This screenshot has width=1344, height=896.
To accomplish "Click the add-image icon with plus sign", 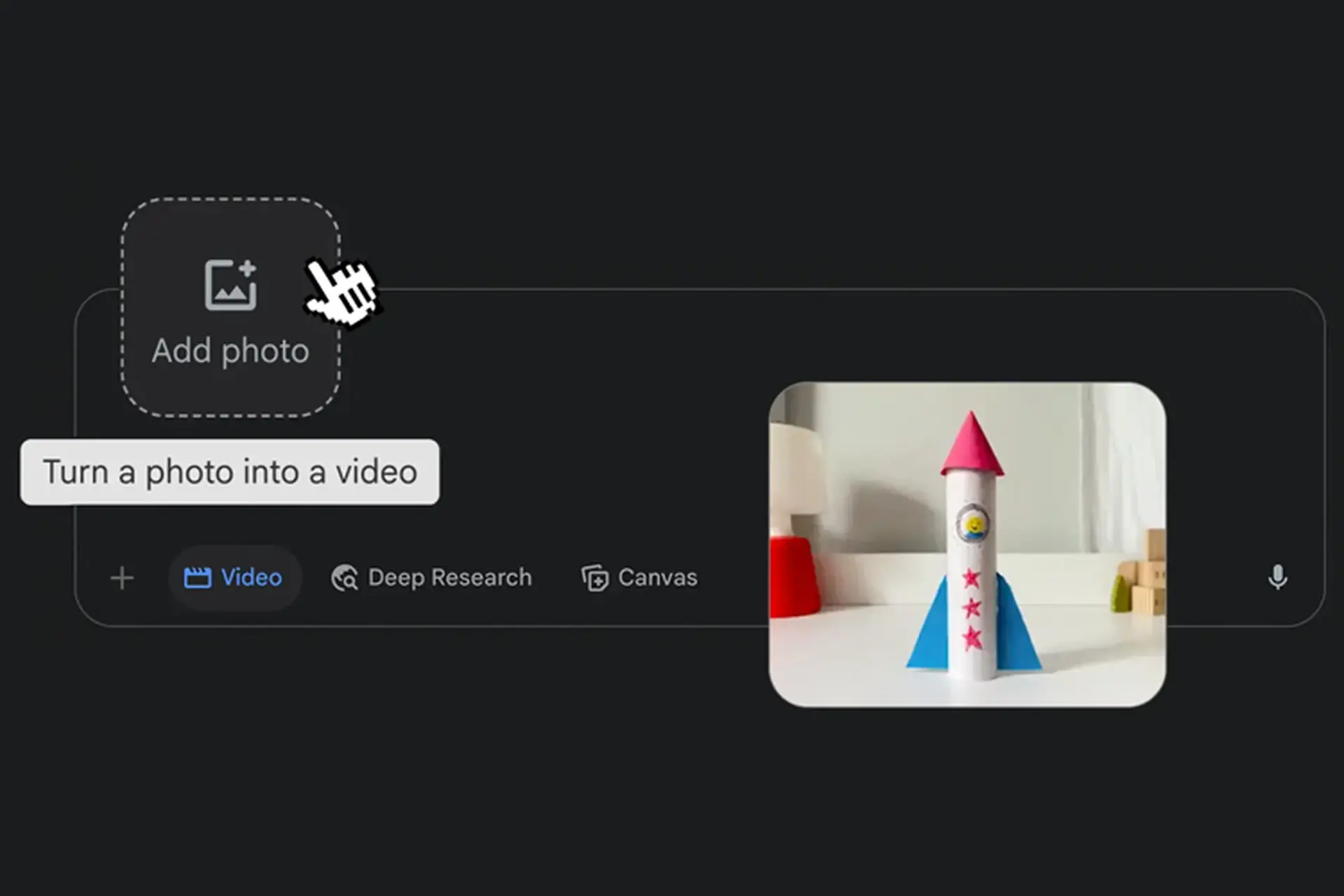I will [230, 285].
